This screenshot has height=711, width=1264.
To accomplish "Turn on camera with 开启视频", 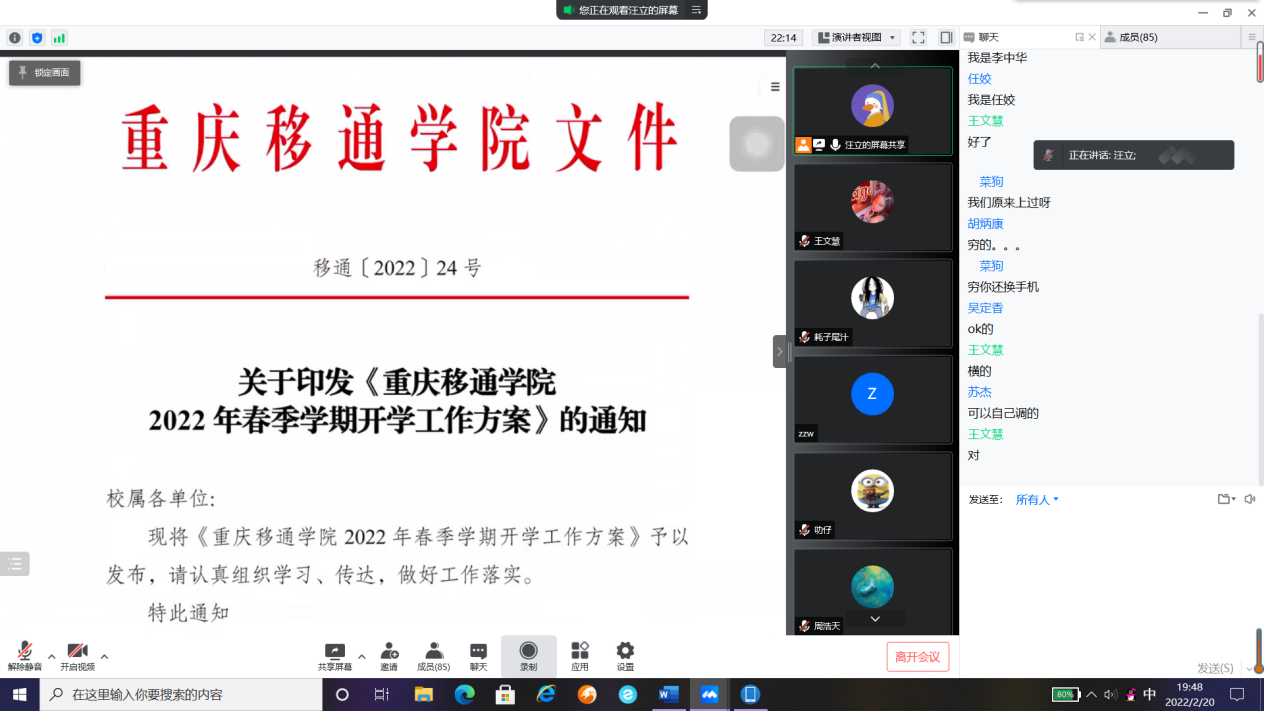I will [77, 656].
